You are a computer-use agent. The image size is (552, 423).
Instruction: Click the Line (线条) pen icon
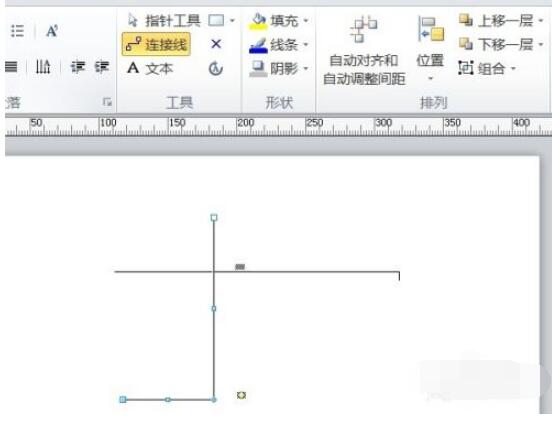click(258, 45)
